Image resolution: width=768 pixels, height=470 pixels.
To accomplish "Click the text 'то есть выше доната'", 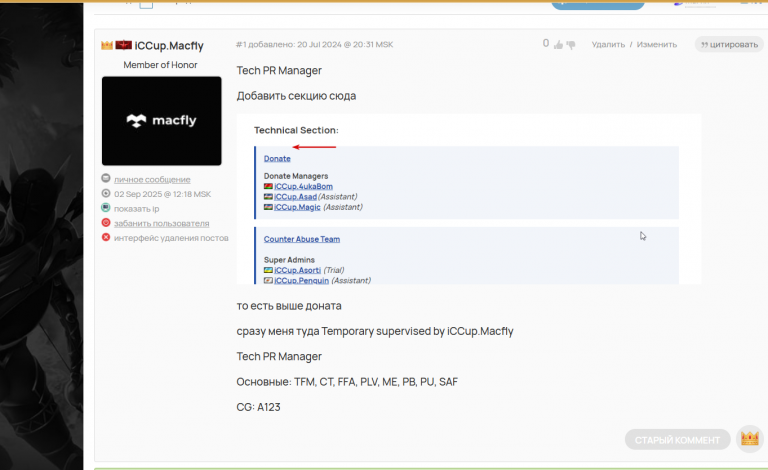I will pyautogui.click(x=289, y=306).
